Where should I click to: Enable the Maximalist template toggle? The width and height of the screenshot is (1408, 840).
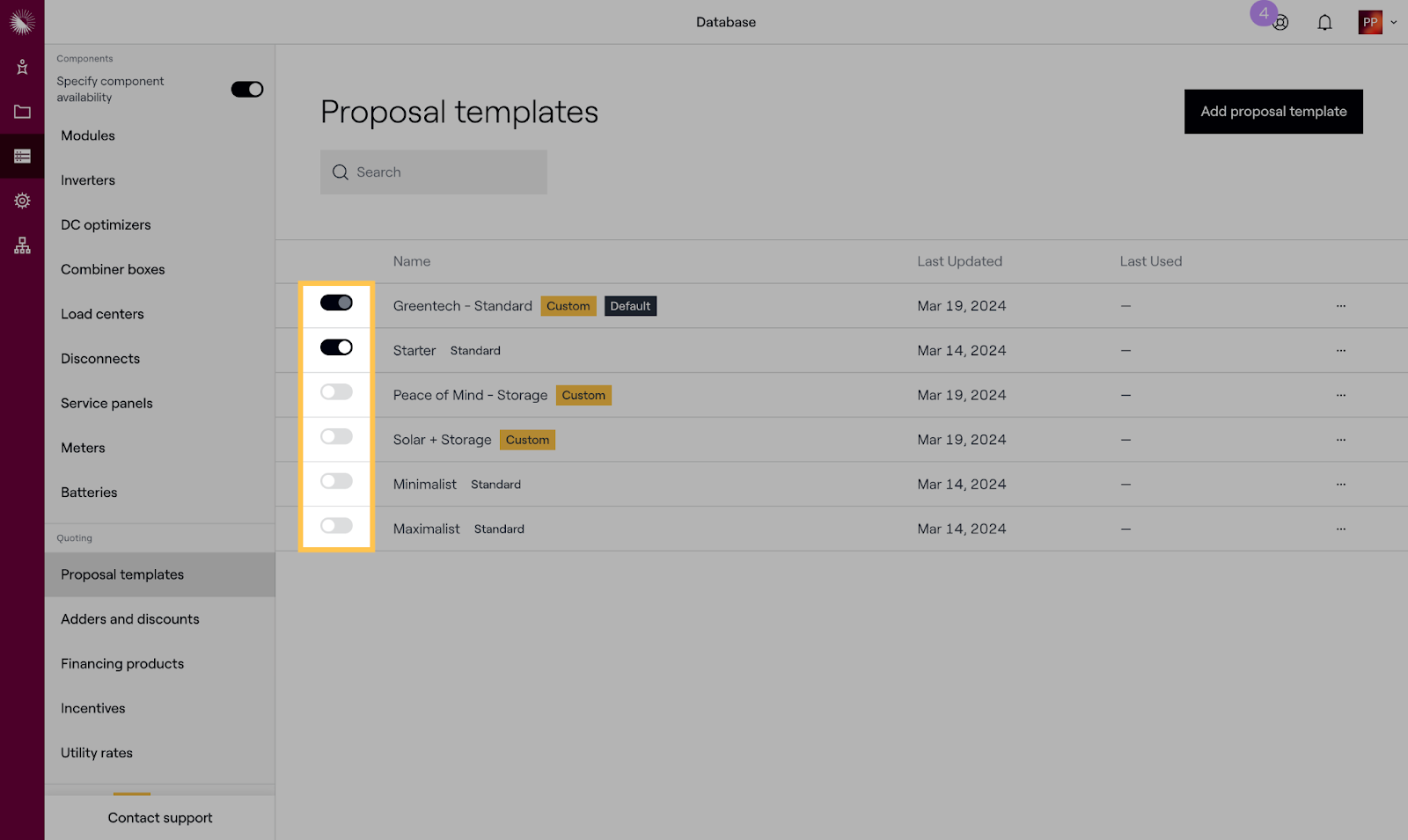tap(336, 526)
